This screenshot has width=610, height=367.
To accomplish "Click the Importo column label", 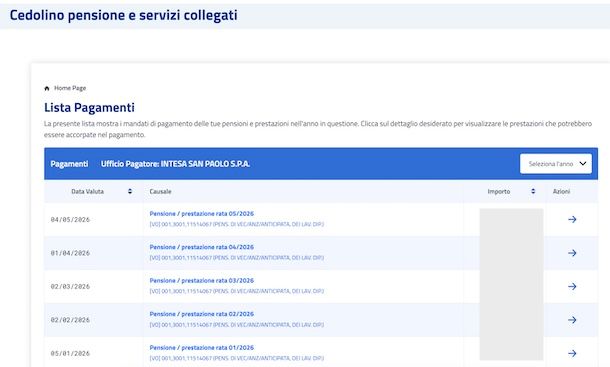I will [x=499, y=191].
